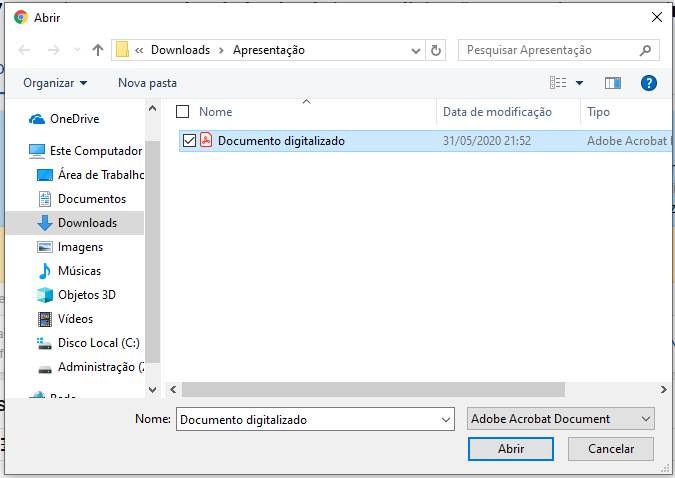Open Documentos in the sidebar
This screenshot has height=478, width=675.
92,199
